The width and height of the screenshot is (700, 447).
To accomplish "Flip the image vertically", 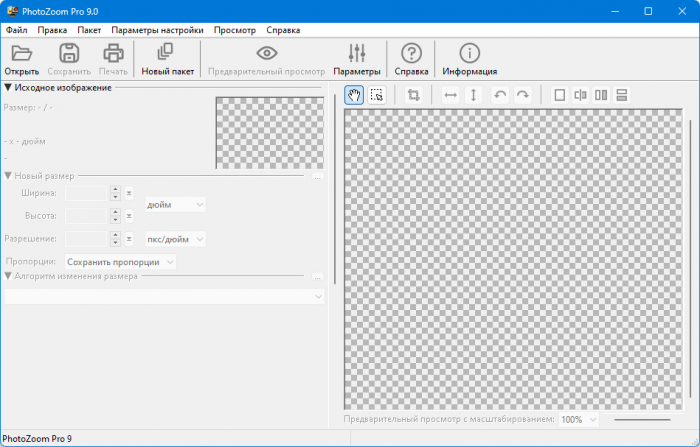I will [x=474, y=95].
